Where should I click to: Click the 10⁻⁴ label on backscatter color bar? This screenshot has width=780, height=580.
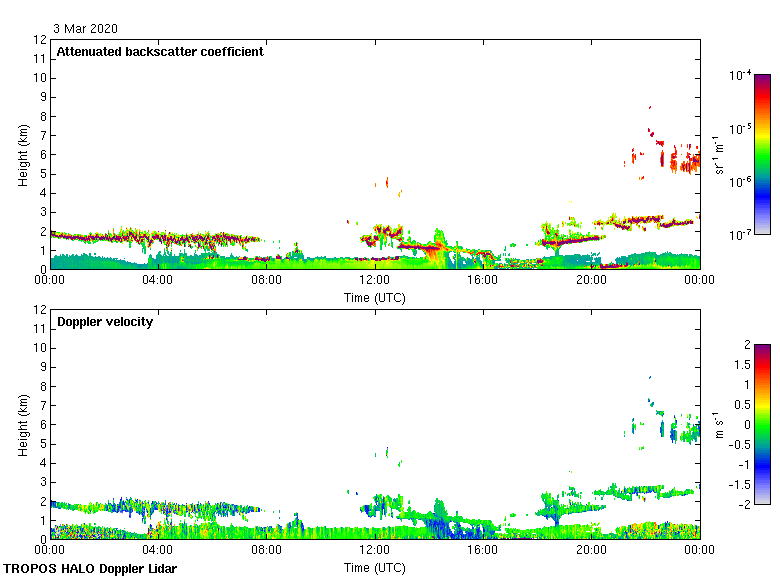tap(741, 75)
